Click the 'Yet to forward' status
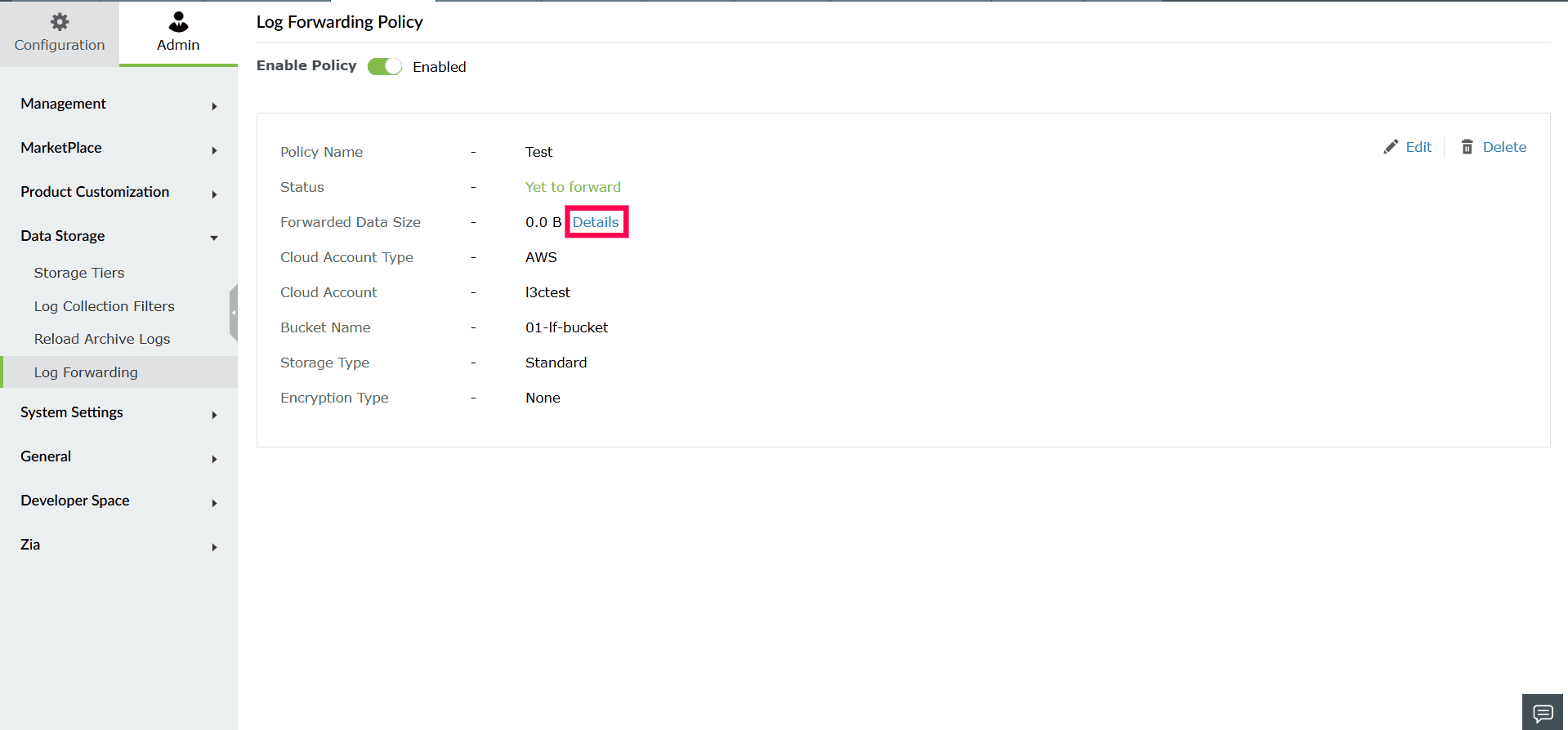Screen dimensions: 1568x730 [573, 187]
